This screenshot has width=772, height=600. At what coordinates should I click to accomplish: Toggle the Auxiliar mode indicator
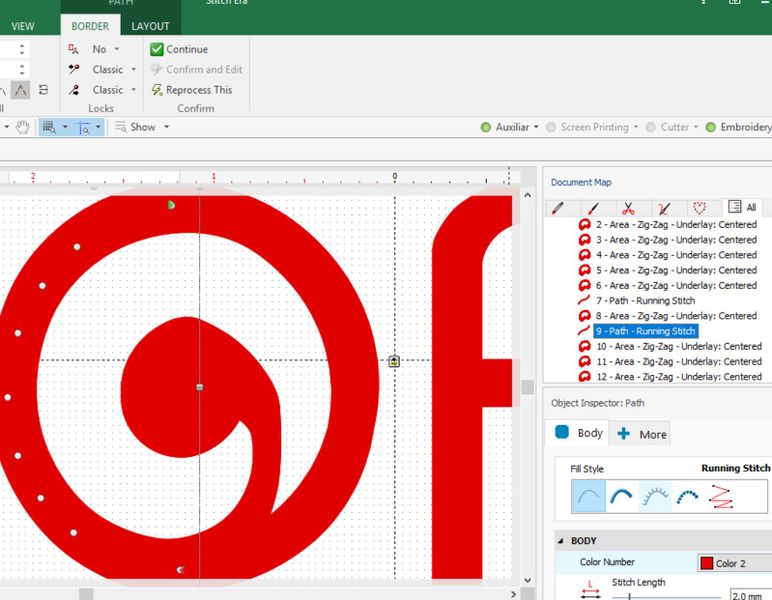pos(485,127)
